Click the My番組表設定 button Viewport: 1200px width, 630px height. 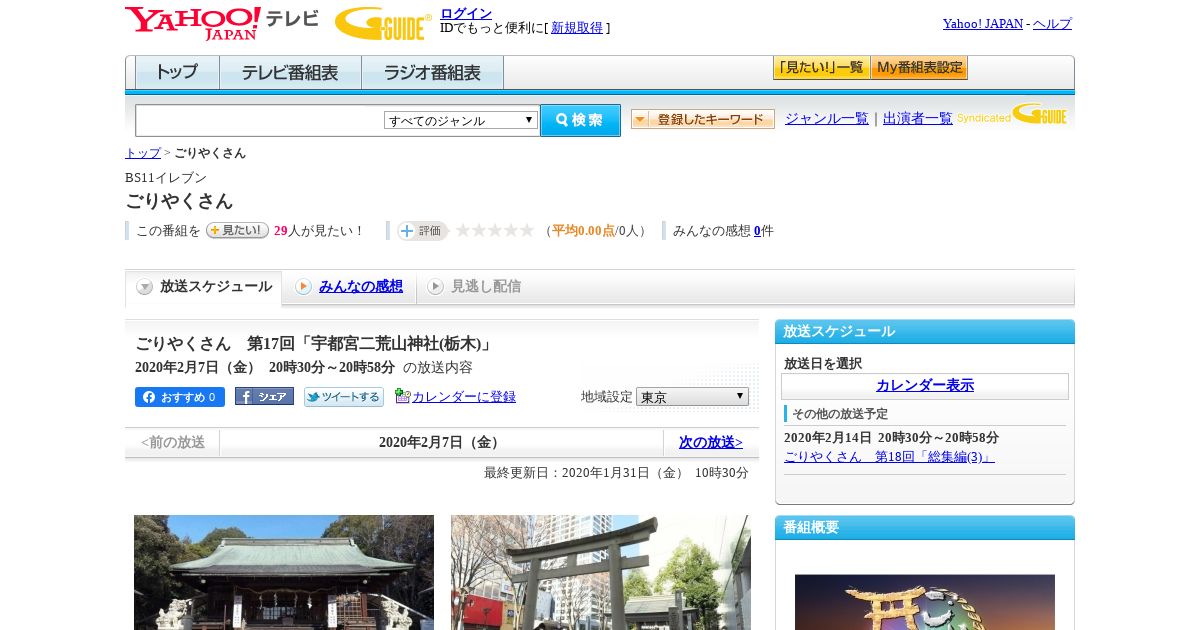919,68
